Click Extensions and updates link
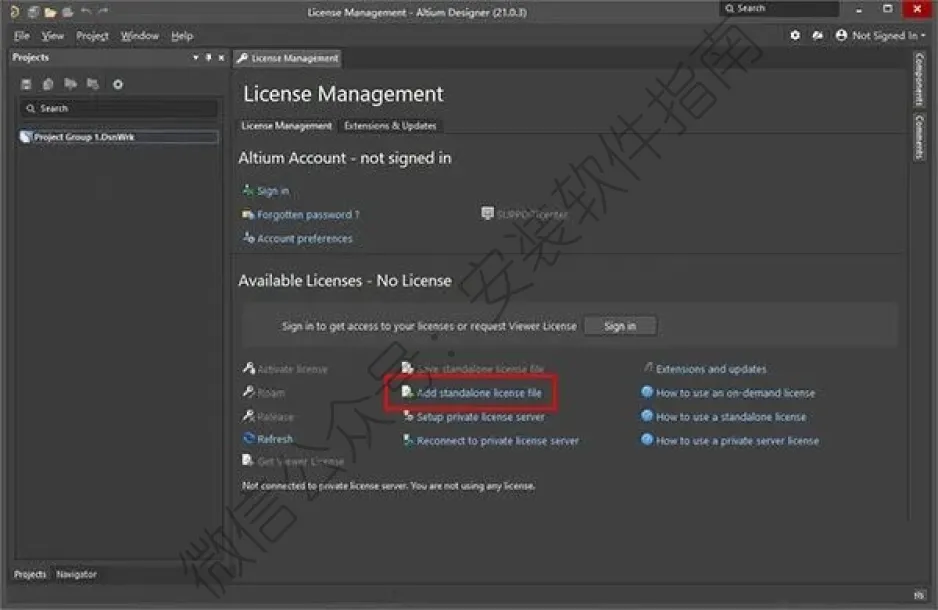 pos(711,369)
